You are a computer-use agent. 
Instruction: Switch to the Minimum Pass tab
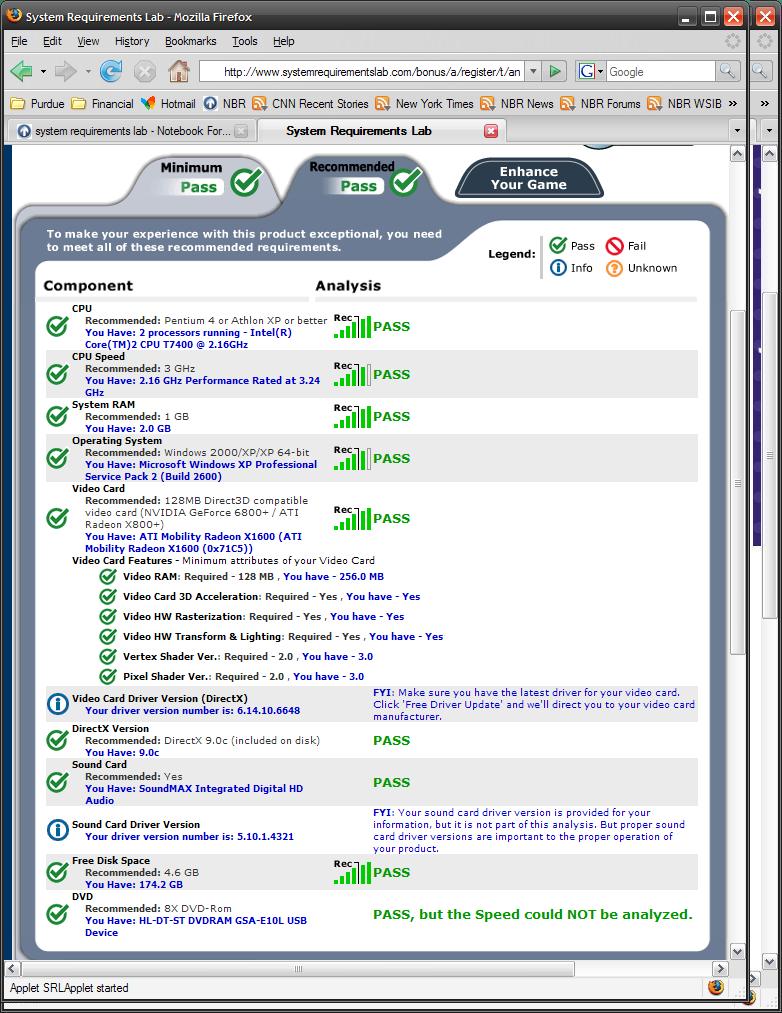tap(208, 178)
